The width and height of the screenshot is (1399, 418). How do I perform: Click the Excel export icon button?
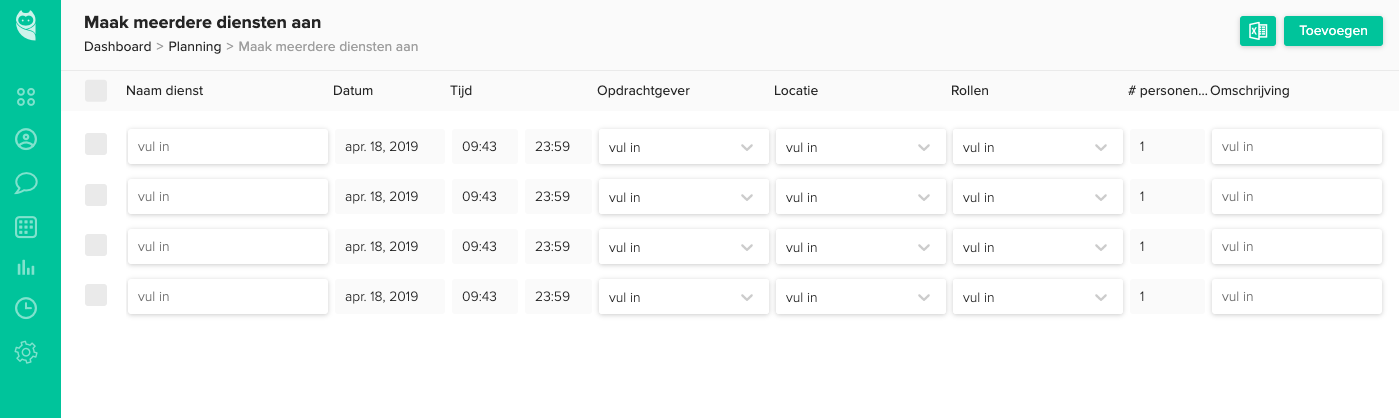click(1258, 31)
